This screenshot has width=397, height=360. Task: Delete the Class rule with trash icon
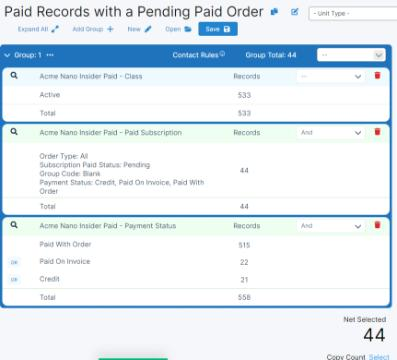coord(377,75)
